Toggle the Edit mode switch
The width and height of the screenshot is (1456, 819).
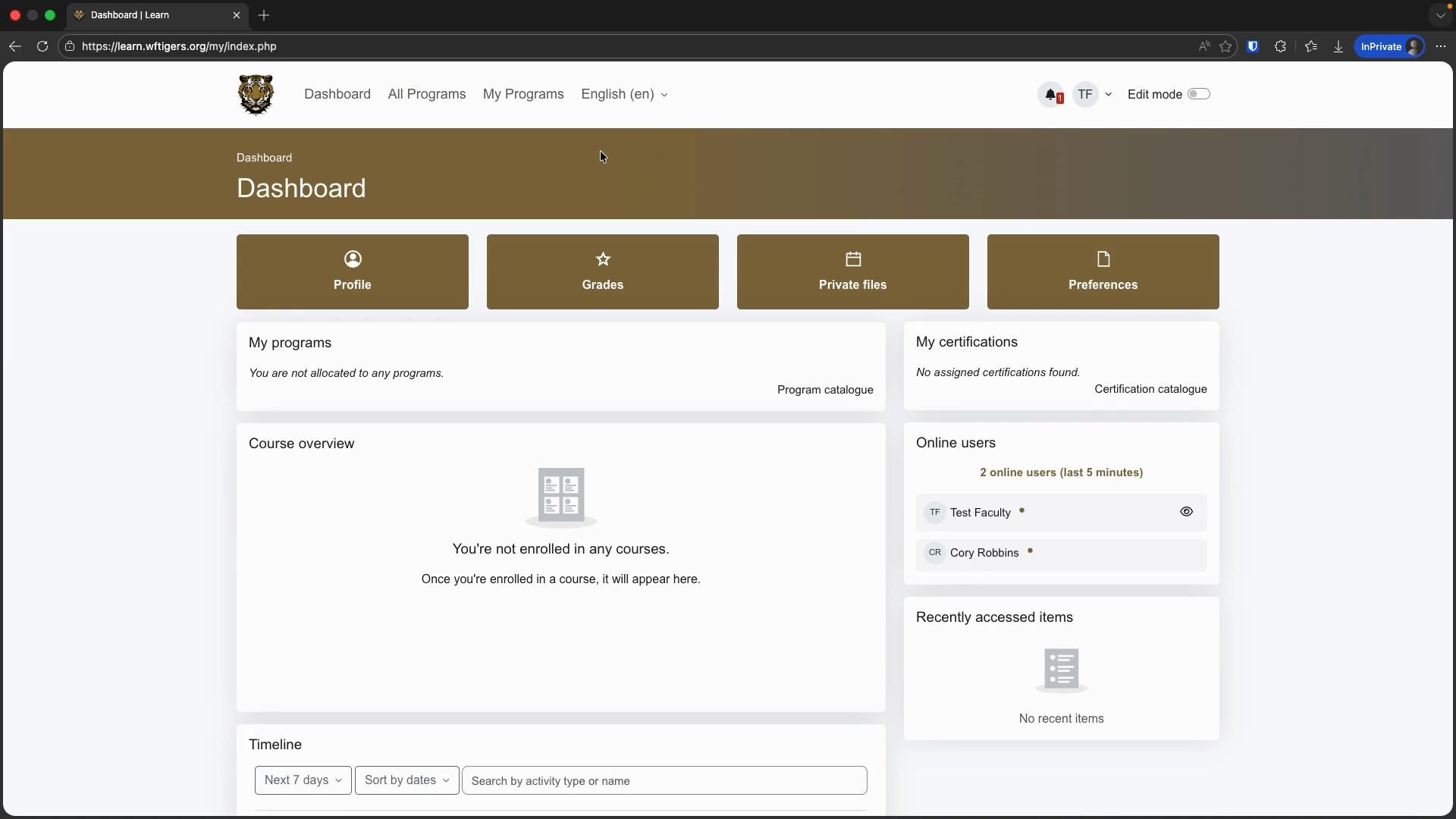click(x=1198, y=94)
